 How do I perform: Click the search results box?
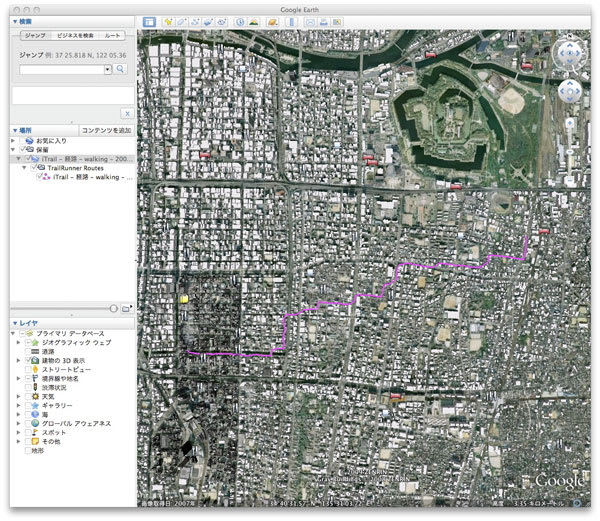(73, 95)
